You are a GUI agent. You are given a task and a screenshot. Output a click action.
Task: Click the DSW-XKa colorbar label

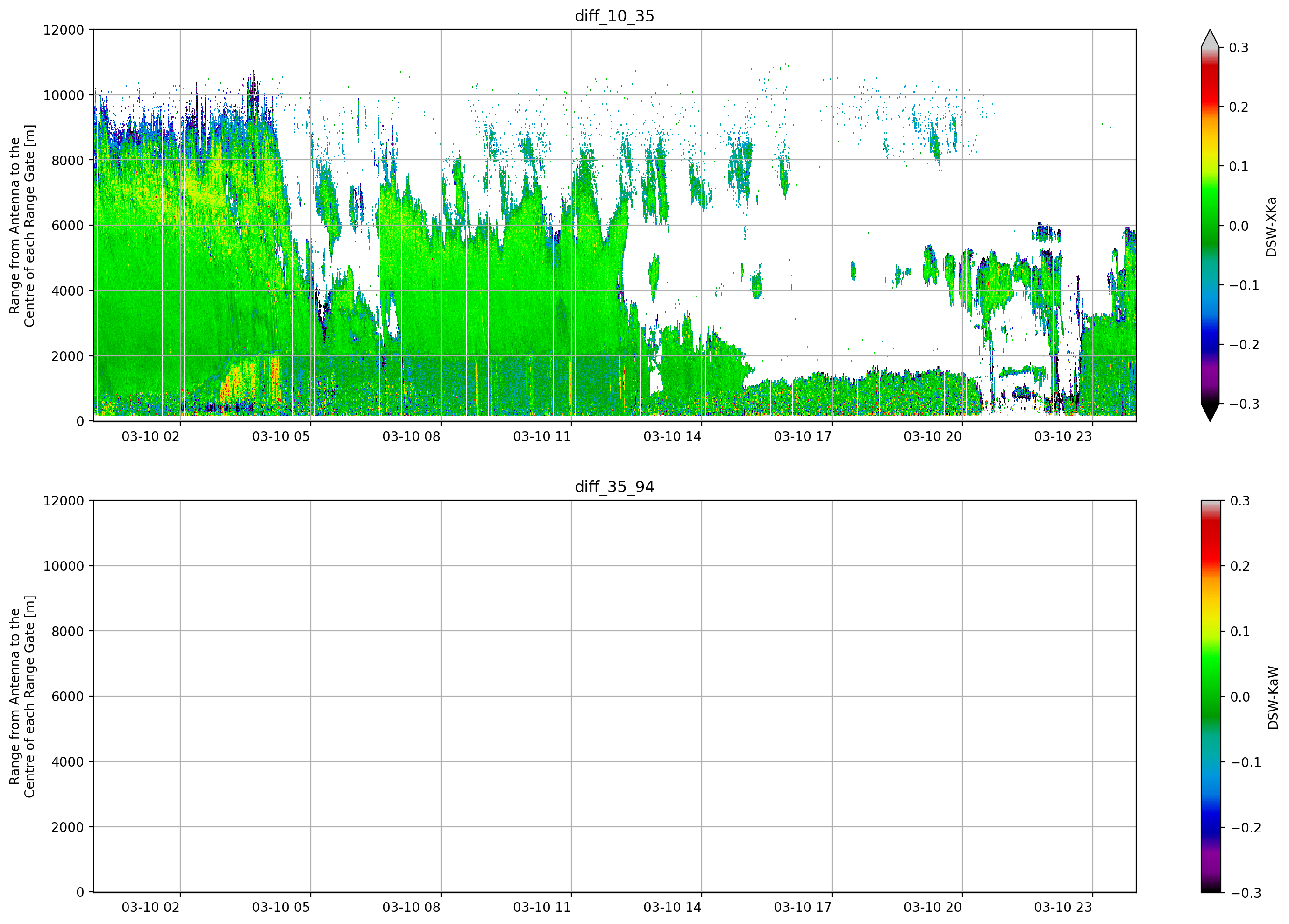(x=1272, y=227)
